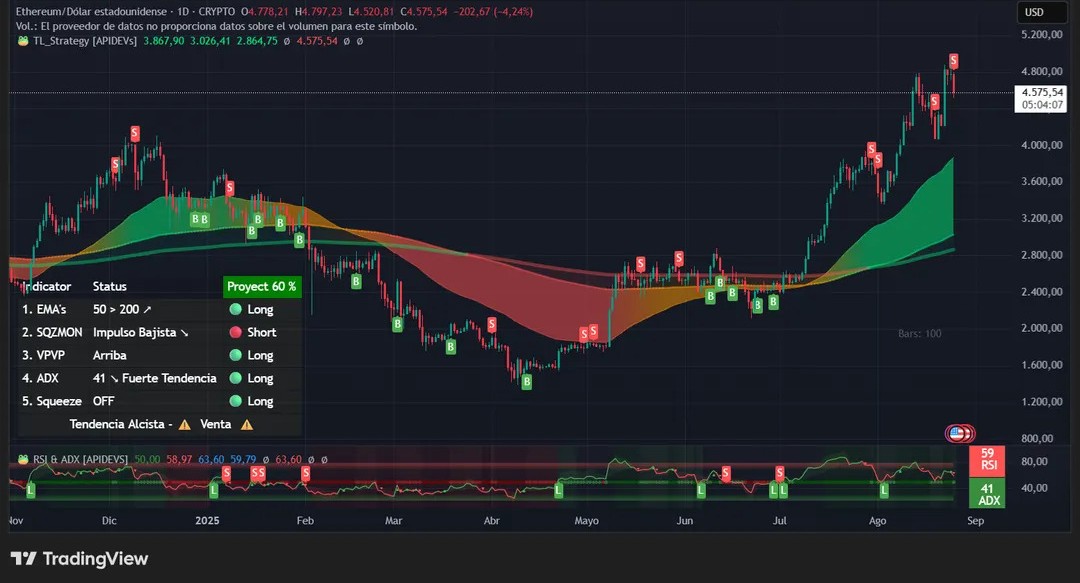1080x583 pixels.
Task: Click the Jul label on time axis
Action: (x=779, y=521)
